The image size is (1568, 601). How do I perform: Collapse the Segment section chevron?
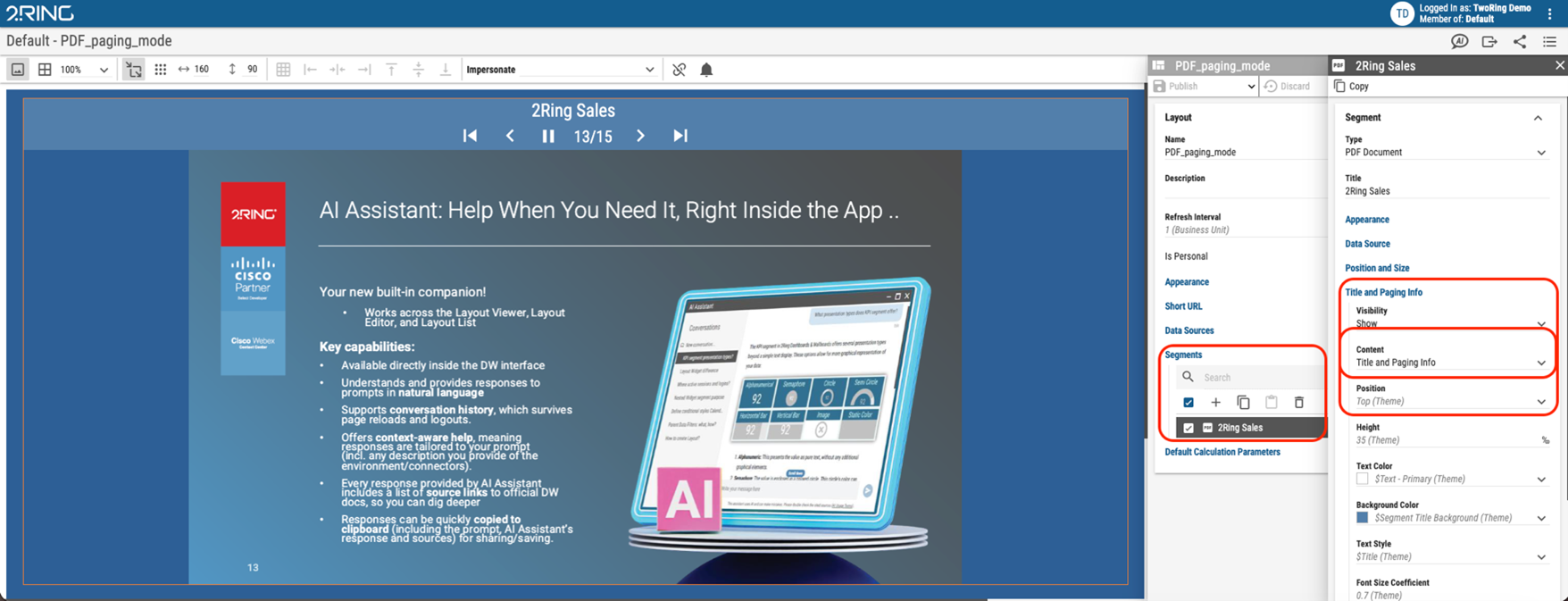(x=1538, y=118)
